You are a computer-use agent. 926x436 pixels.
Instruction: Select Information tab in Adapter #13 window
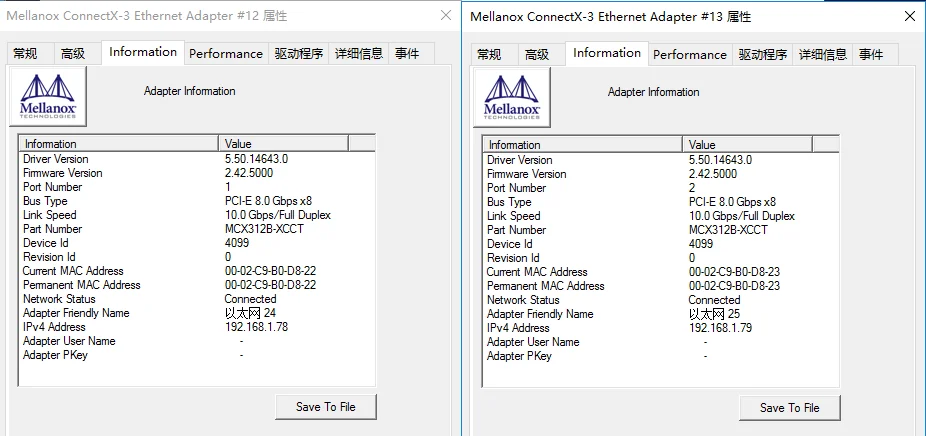pos(607,53)
